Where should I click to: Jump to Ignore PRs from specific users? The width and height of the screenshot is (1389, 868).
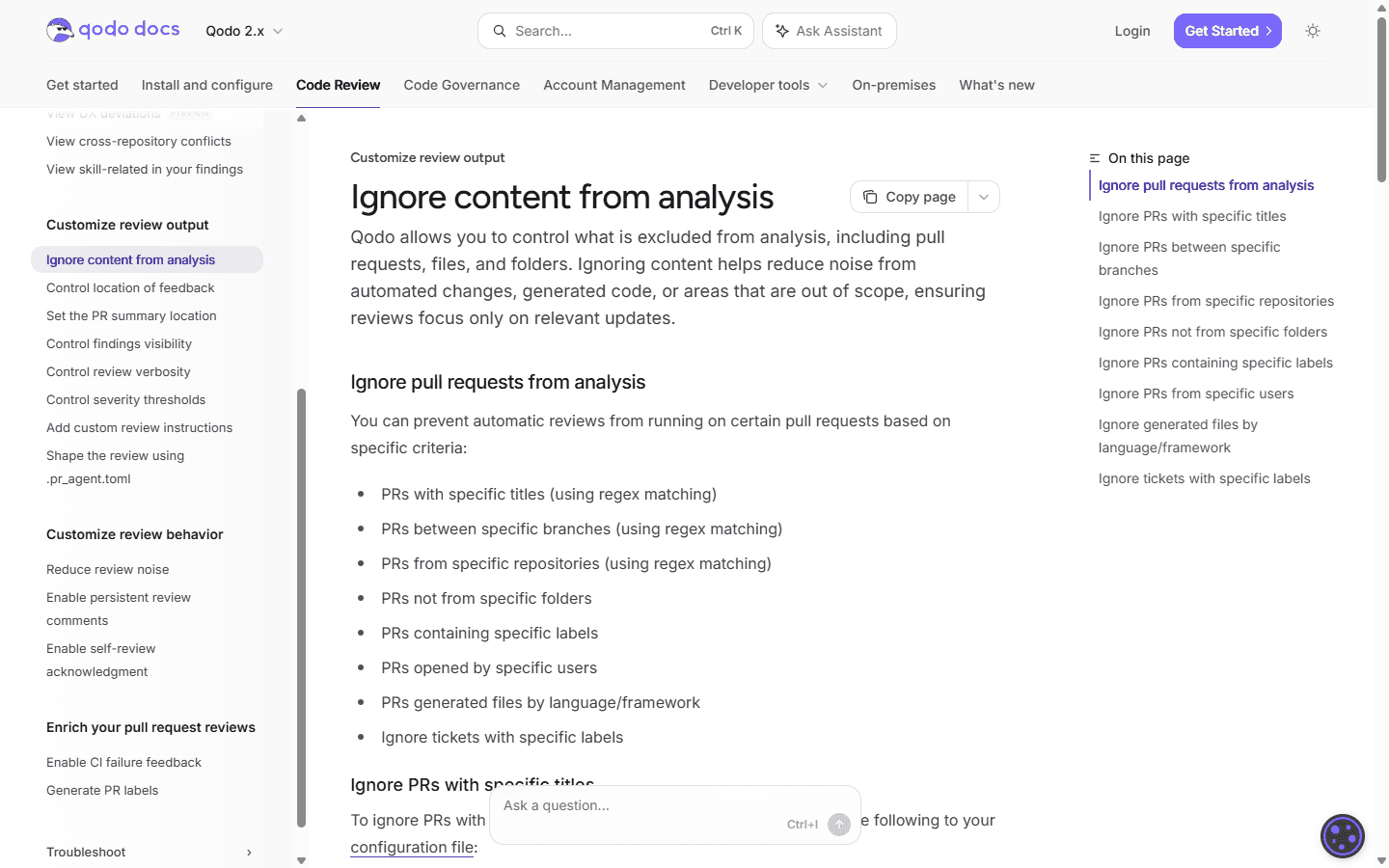[x=1196, y=393]
